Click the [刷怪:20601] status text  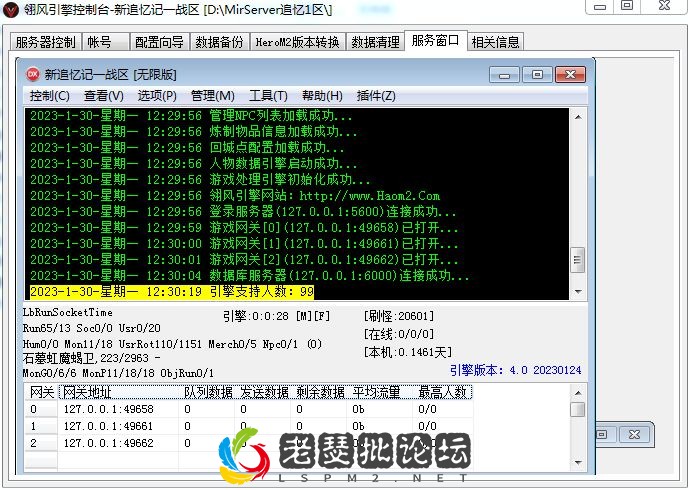399,316
